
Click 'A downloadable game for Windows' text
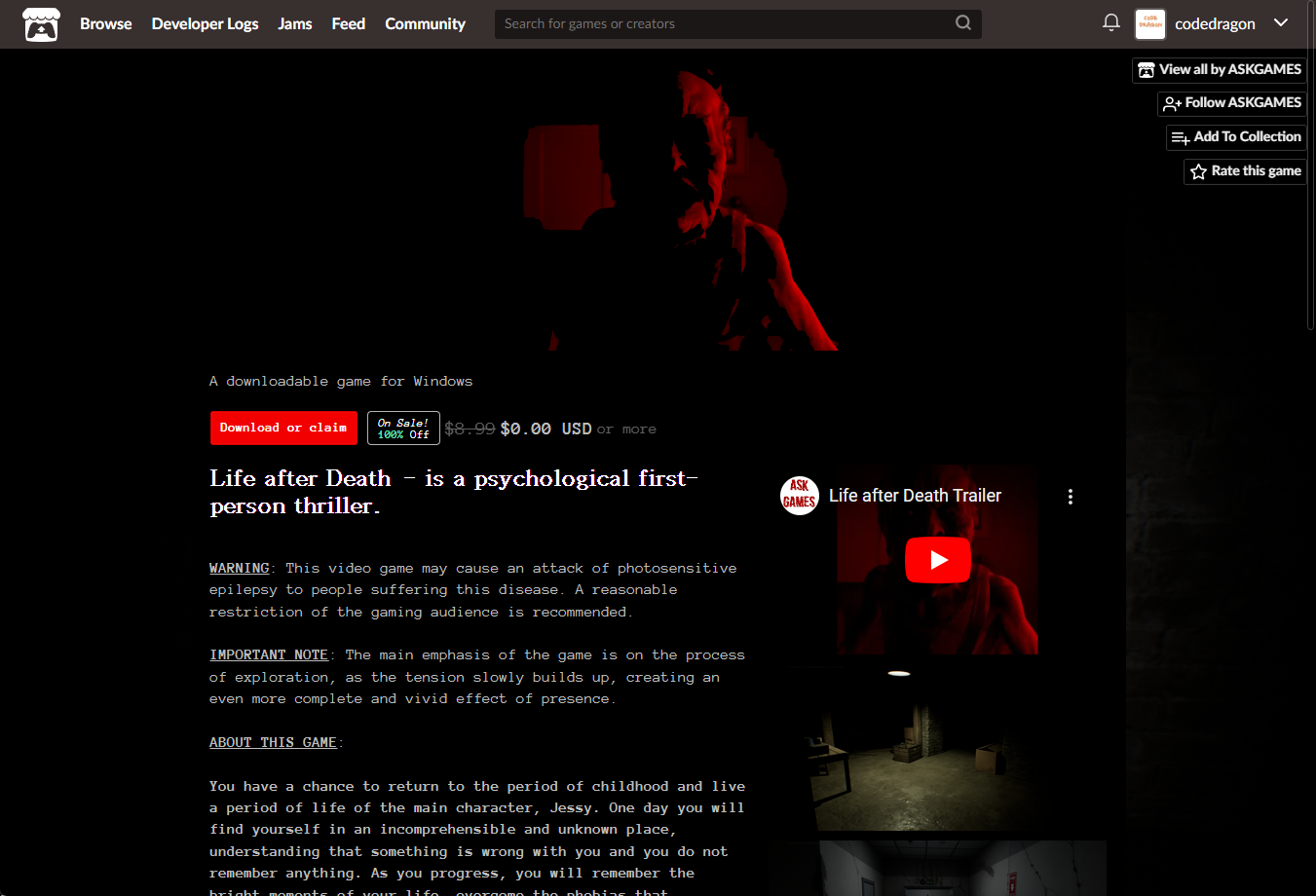coord(341,381)
